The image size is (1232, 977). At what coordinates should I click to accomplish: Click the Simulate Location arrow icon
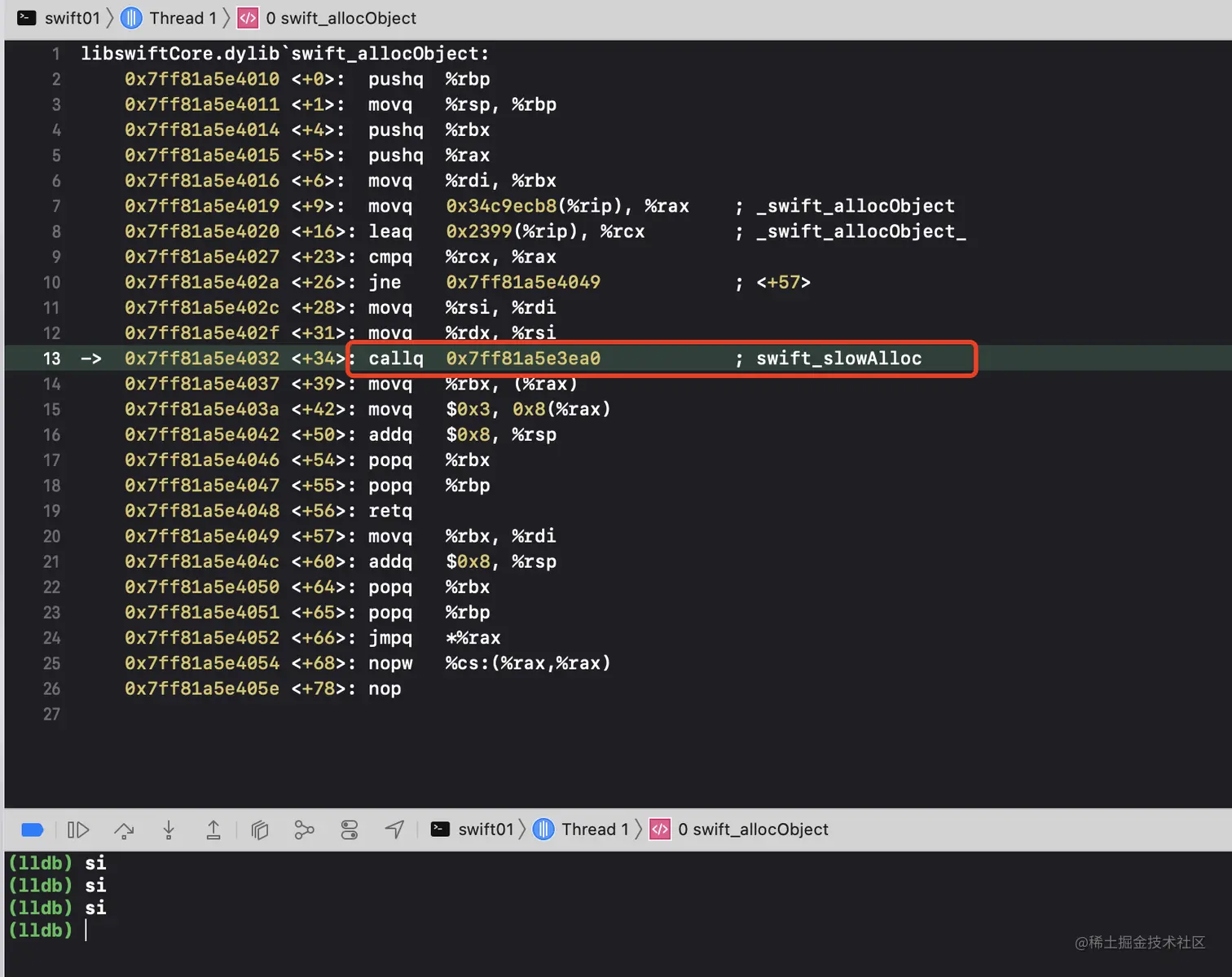[394, 830]
